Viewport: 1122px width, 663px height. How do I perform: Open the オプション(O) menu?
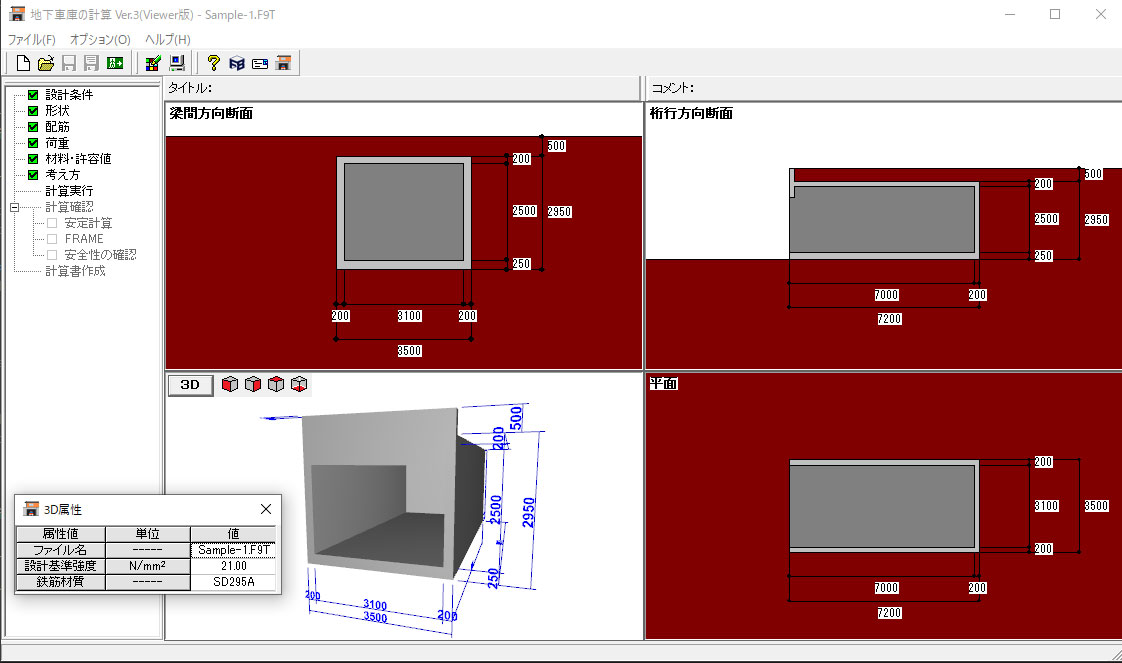[100, 39]
